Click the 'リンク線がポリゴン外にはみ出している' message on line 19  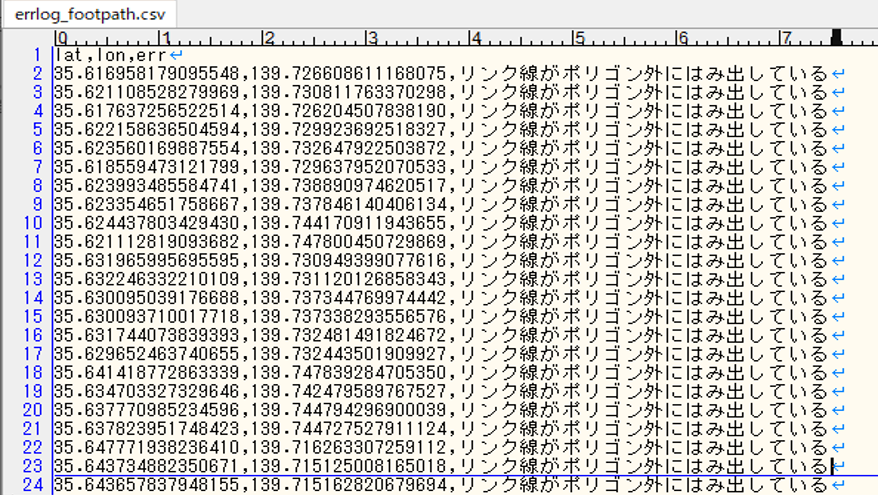[643, 391]
